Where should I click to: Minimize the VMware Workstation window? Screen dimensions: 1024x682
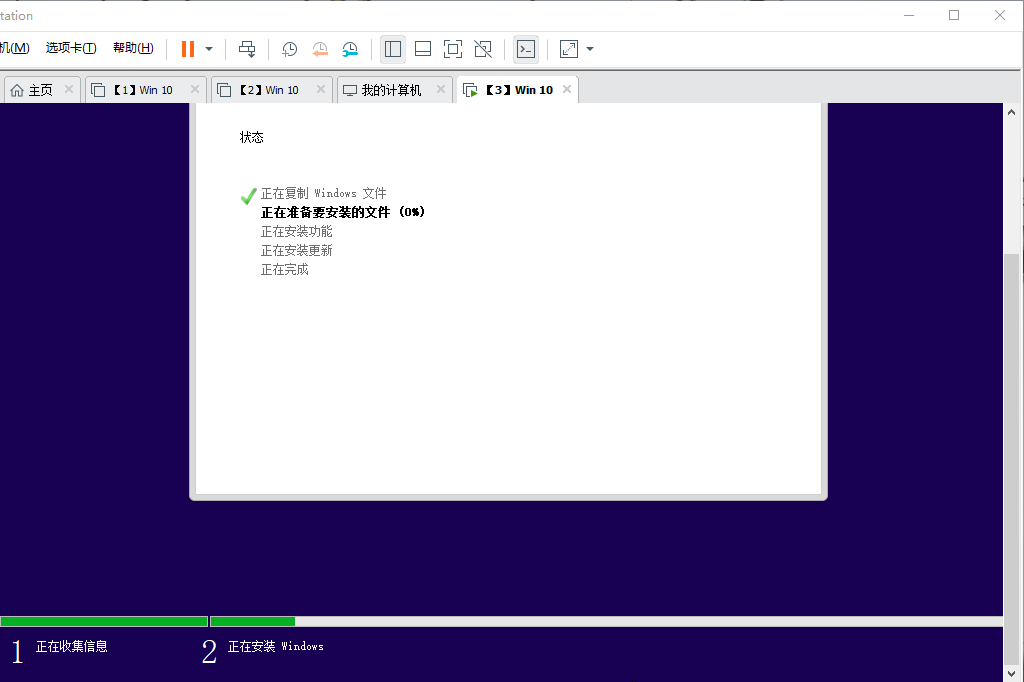click(908, 15)
